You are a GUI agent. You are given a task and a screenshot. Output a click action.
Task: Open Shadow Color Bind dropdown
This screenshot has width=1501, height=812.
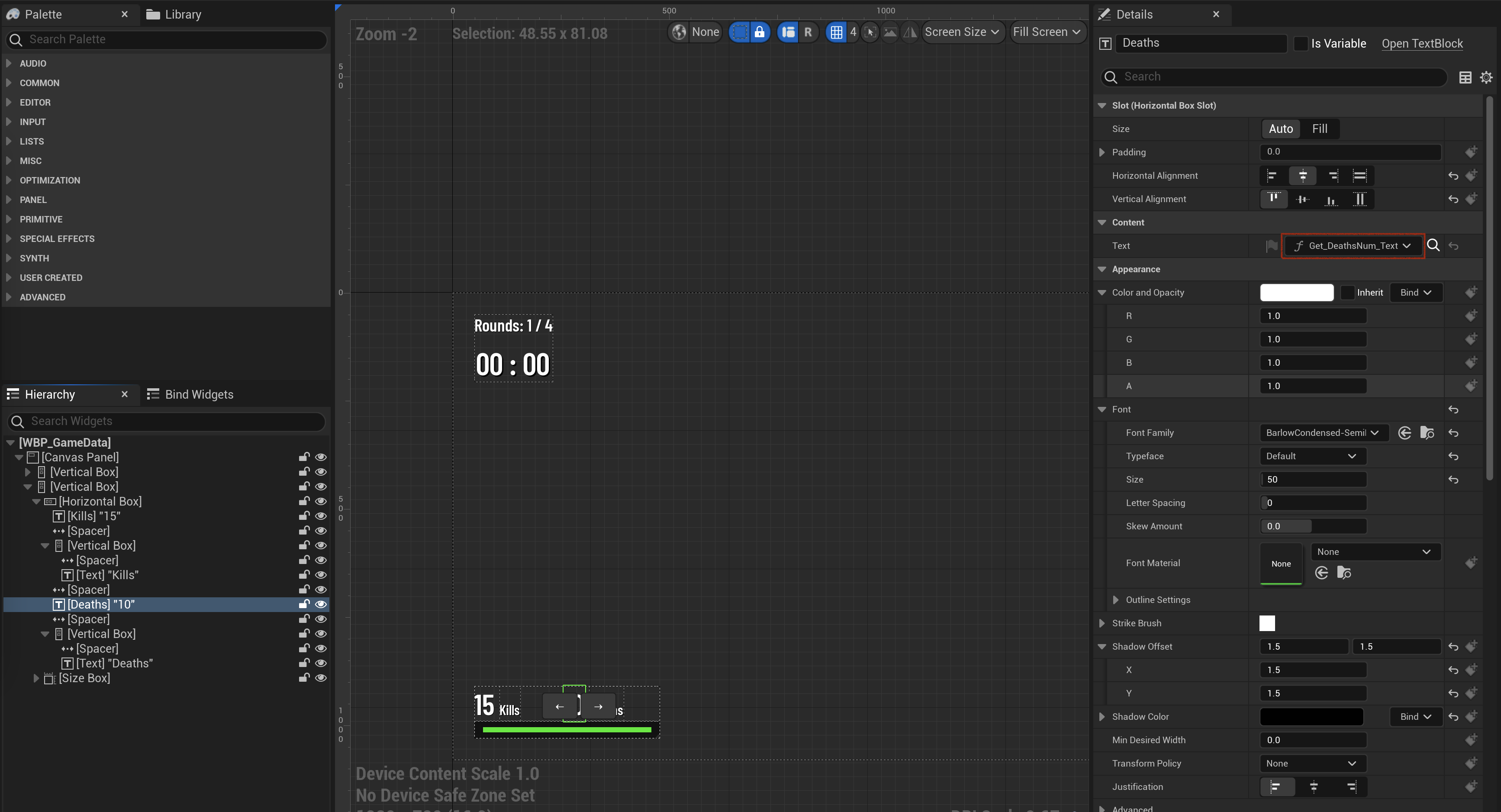(1416, 717)
